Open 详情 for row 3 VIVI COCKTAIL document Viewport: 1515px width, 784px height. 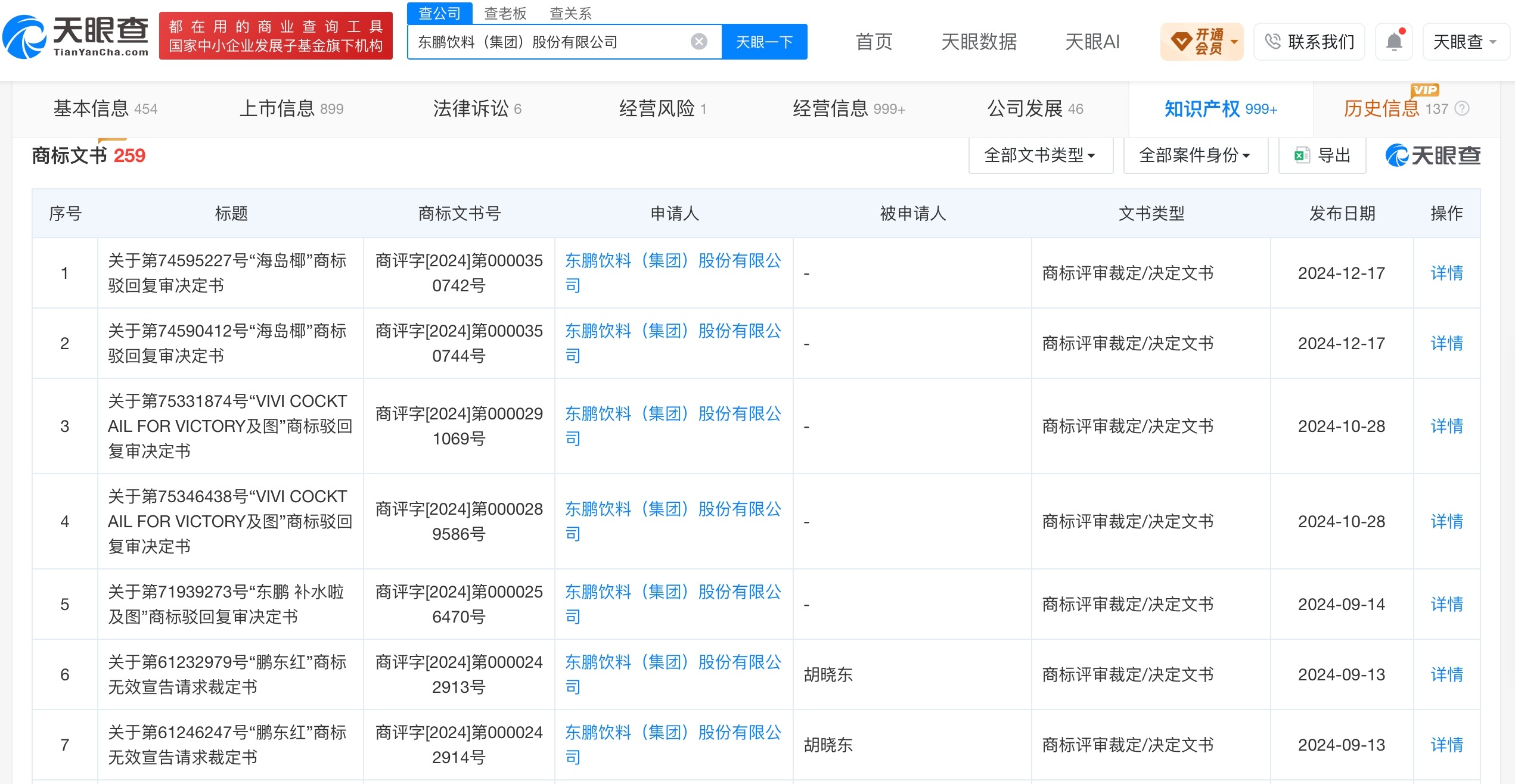[1446, 426]
